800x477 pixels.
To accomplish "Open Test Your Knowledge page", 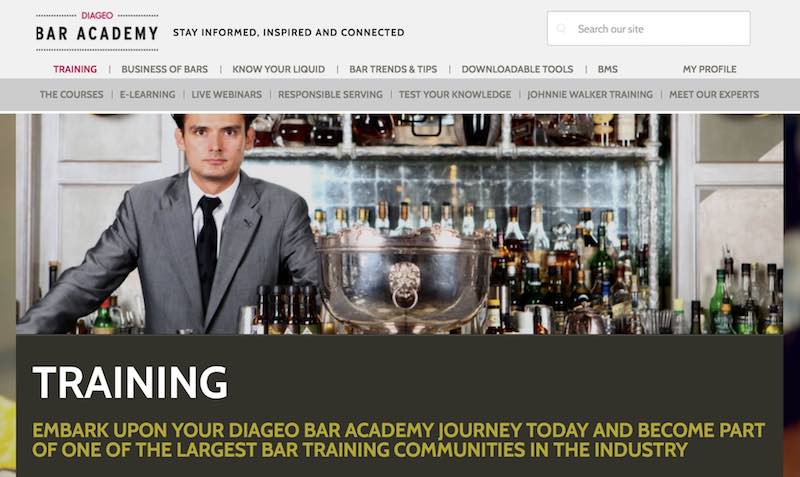I will pos(455,94).
